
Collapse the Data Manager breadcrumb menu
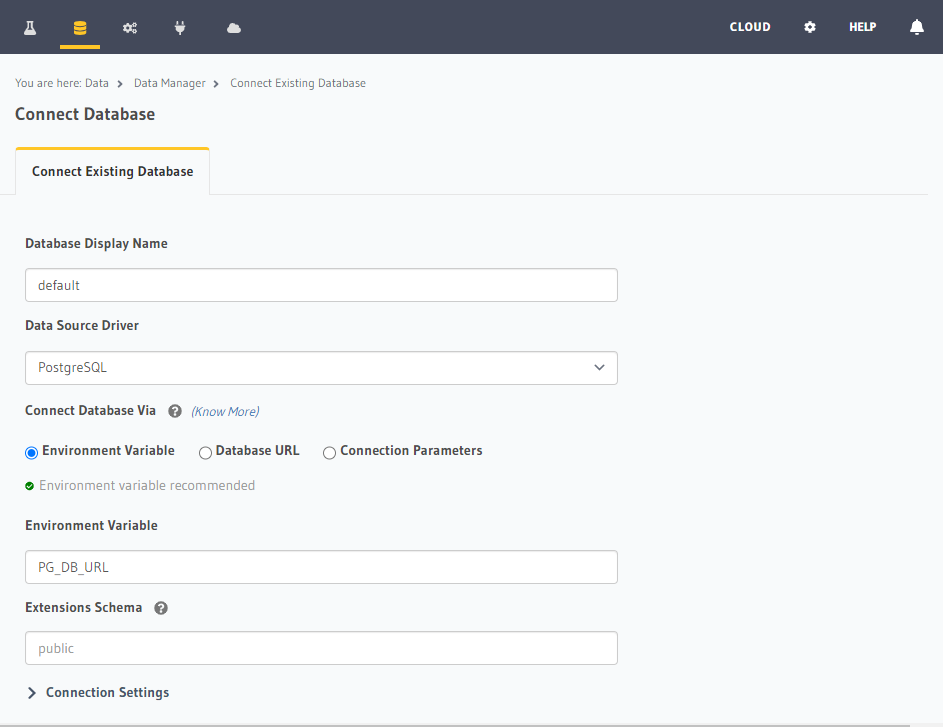[169, 83]
